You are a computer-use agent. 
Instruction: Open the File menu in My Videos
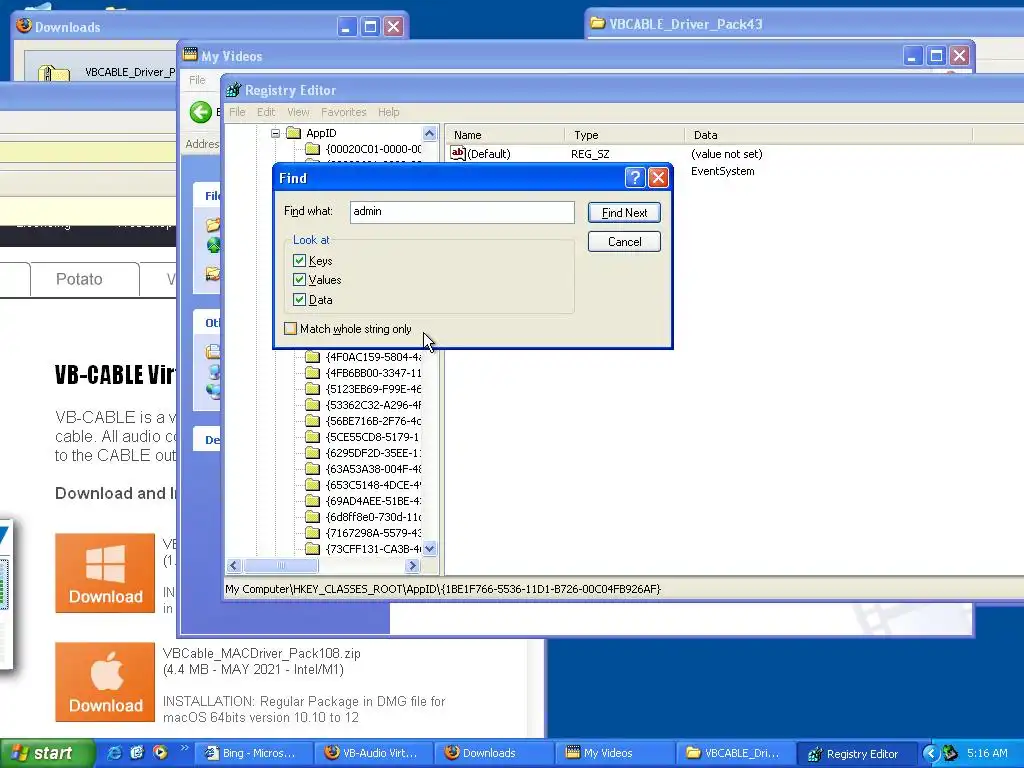[x=197, y=80]
